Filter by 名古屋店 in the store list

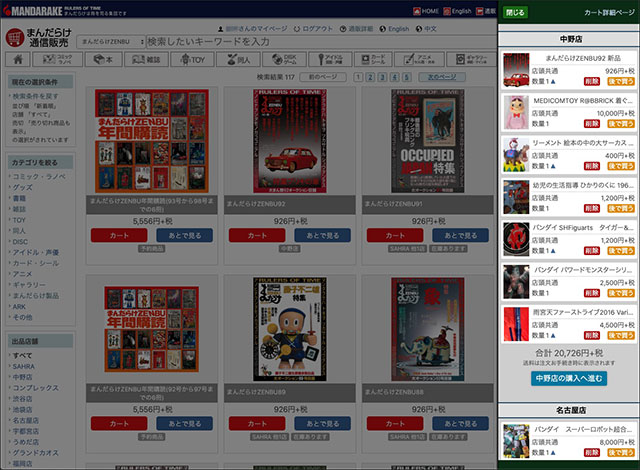[x=25, y=420]
